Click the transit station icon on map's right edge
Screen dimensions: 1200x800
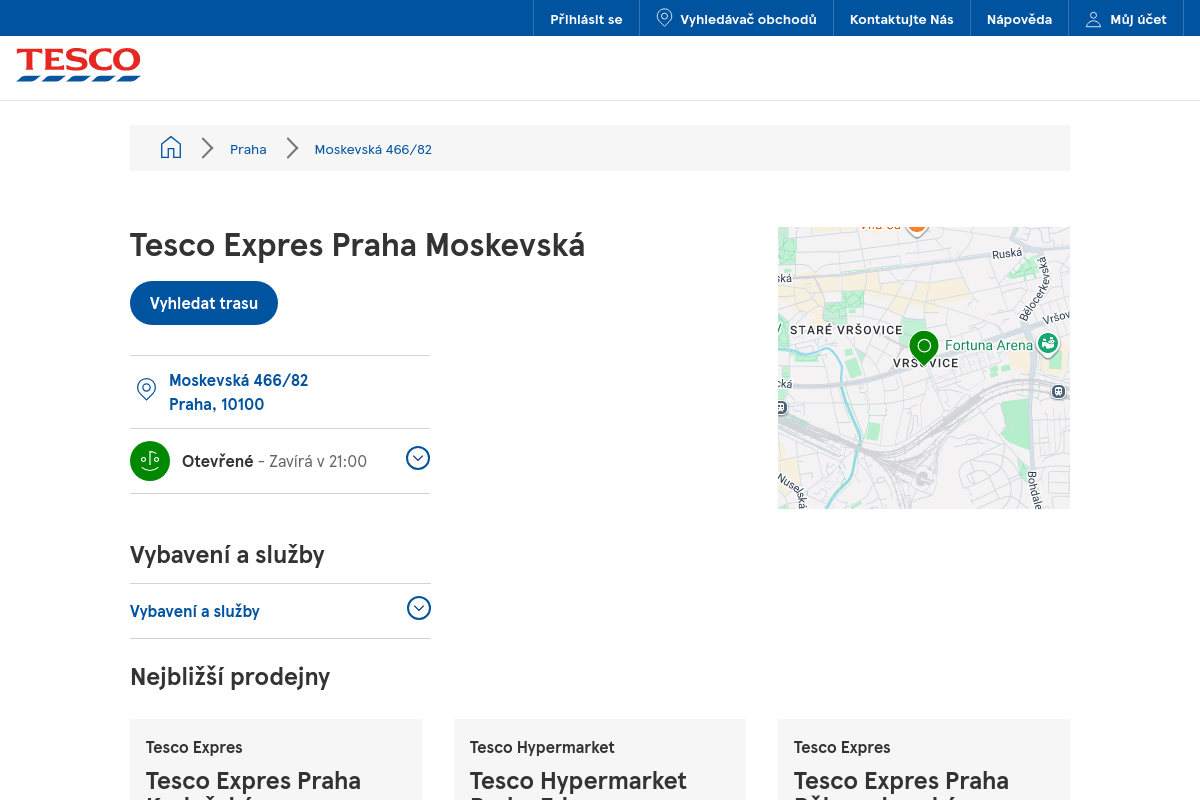point(1058,391)
